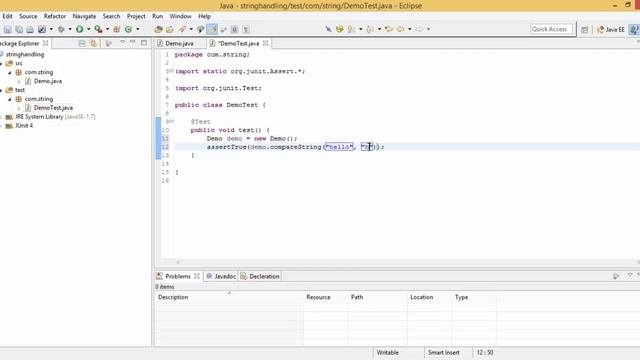640x360 pixels.
Task: Toggle Mark Occurrences highlighted toolbar icon
Action: pos(212,29)
